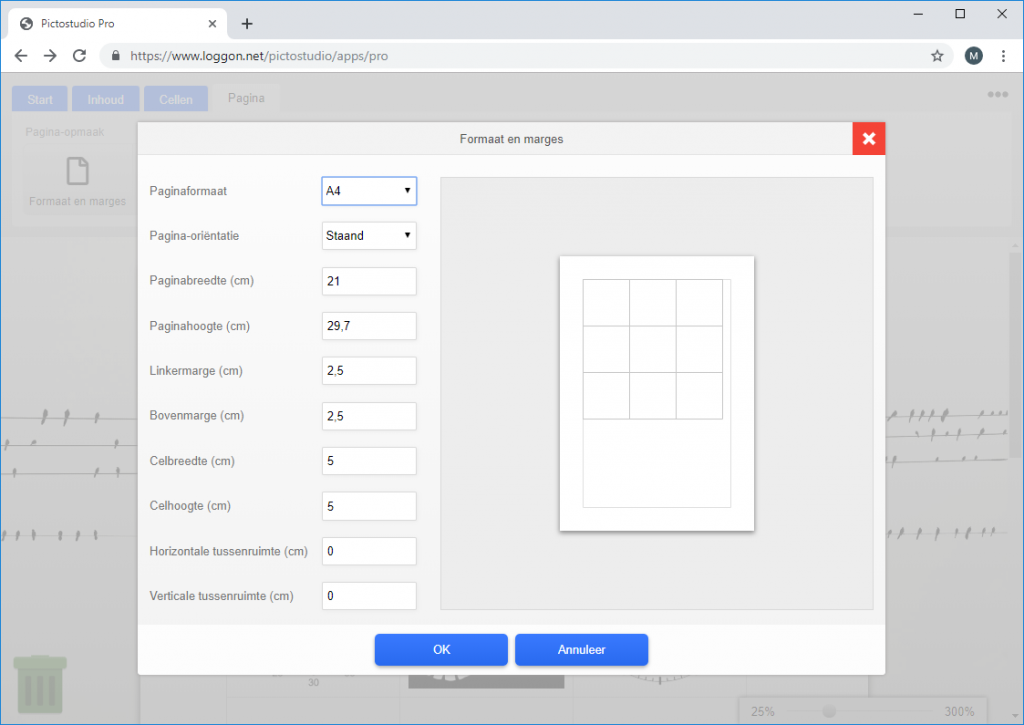1024x725 pixels.
Task: Click the Formaat en marges dialog title
Action: coord(511,139)
